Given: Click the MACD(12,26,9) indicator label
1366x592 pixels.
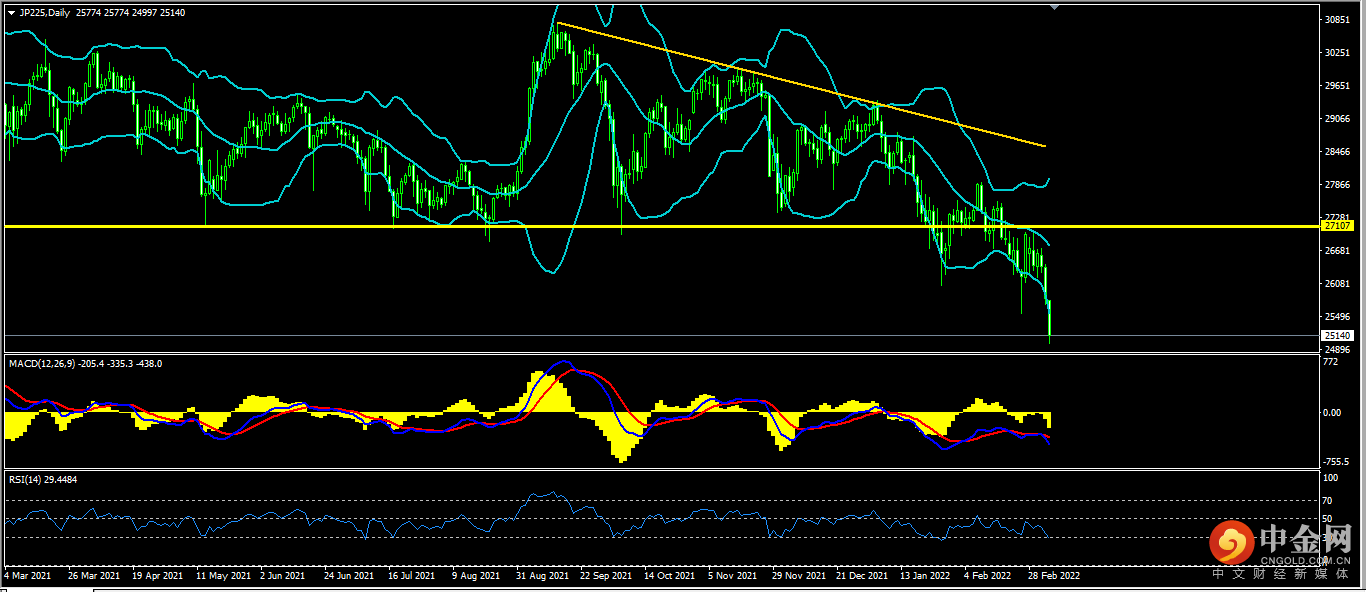Looking at the screenshot, I should click(x=44, y=364).
